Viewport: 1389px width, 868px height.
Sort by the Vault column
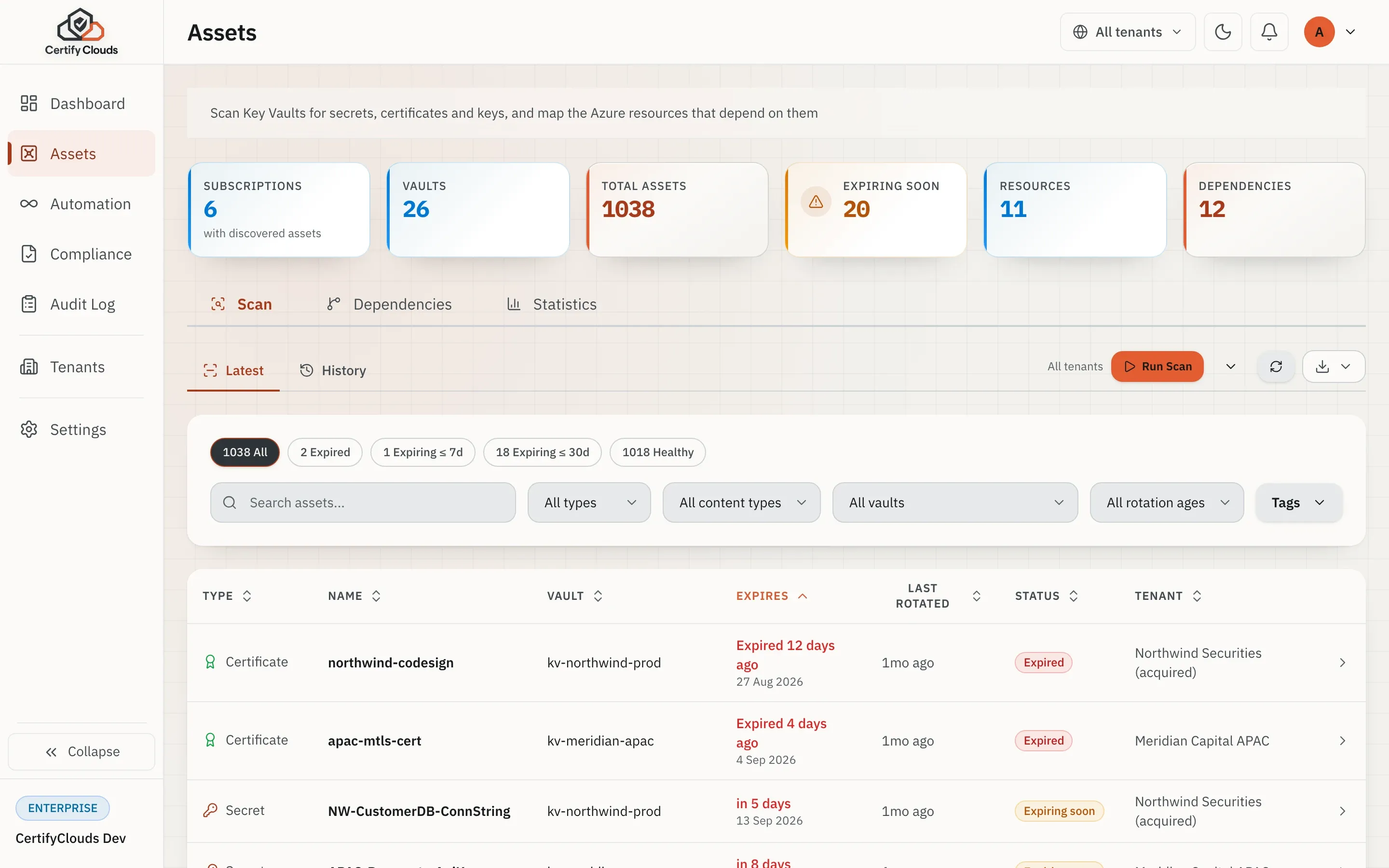tap(575, 596)
